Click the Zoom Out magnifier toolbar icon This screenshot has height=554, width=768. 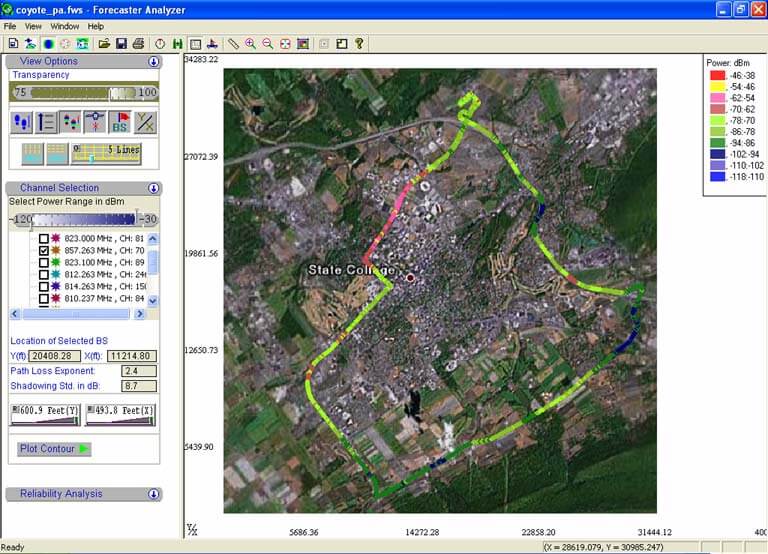[267, 44]
